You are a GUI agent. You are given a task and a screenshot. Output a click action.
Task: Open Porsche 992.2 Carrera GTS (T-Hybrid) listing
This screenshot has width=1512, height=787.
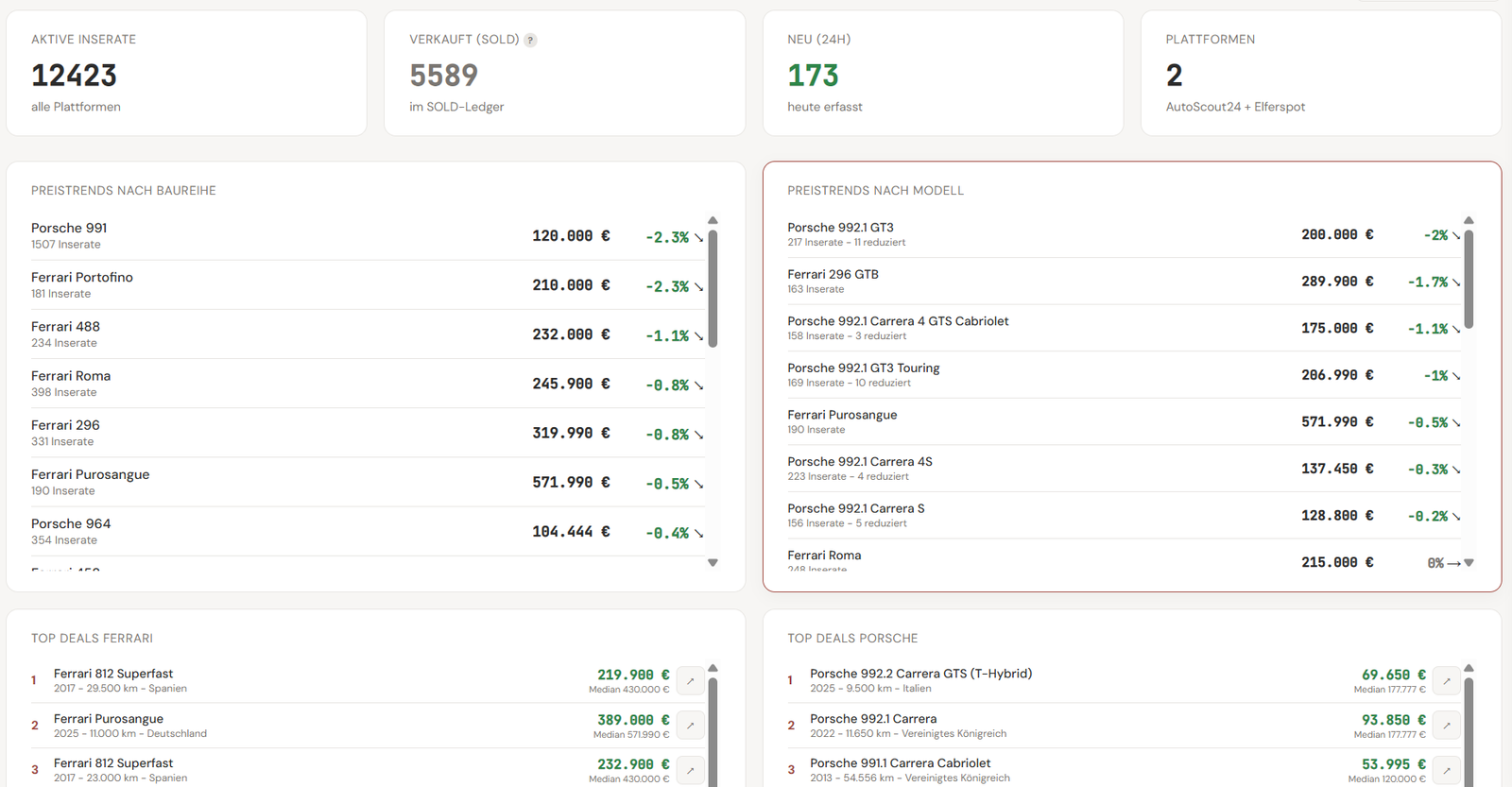click(x=1124, y=680)
